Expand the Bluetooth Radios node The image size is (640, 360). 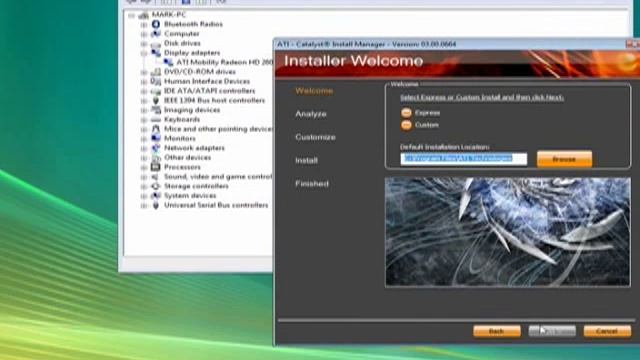tap(144, 24)
